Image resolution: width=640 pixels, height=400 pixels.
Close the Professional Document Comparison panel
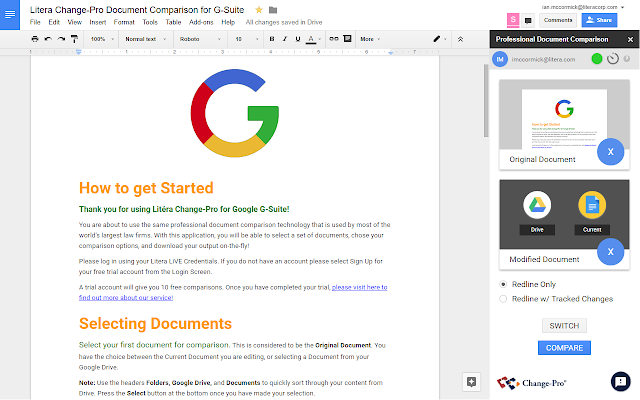click(630, 40)
